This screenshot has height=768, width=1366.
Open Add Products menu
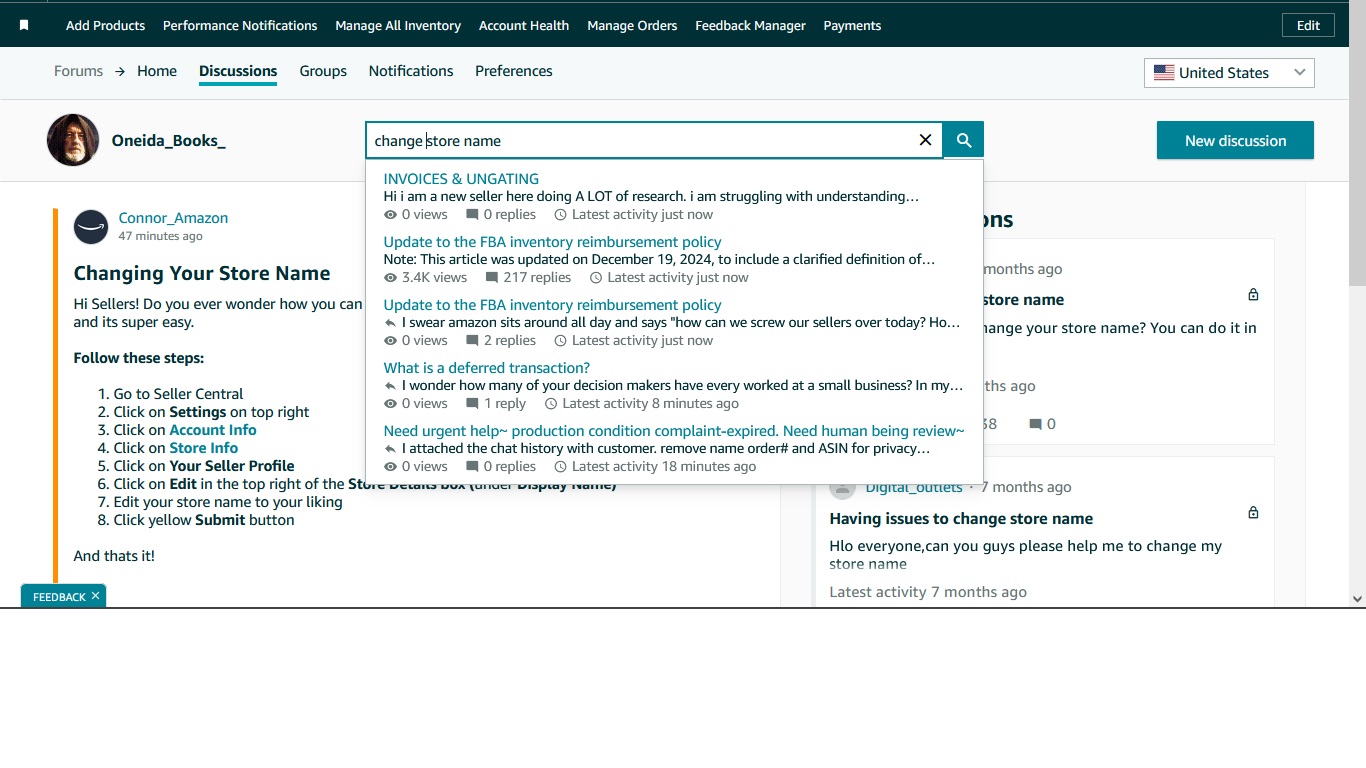105,25
